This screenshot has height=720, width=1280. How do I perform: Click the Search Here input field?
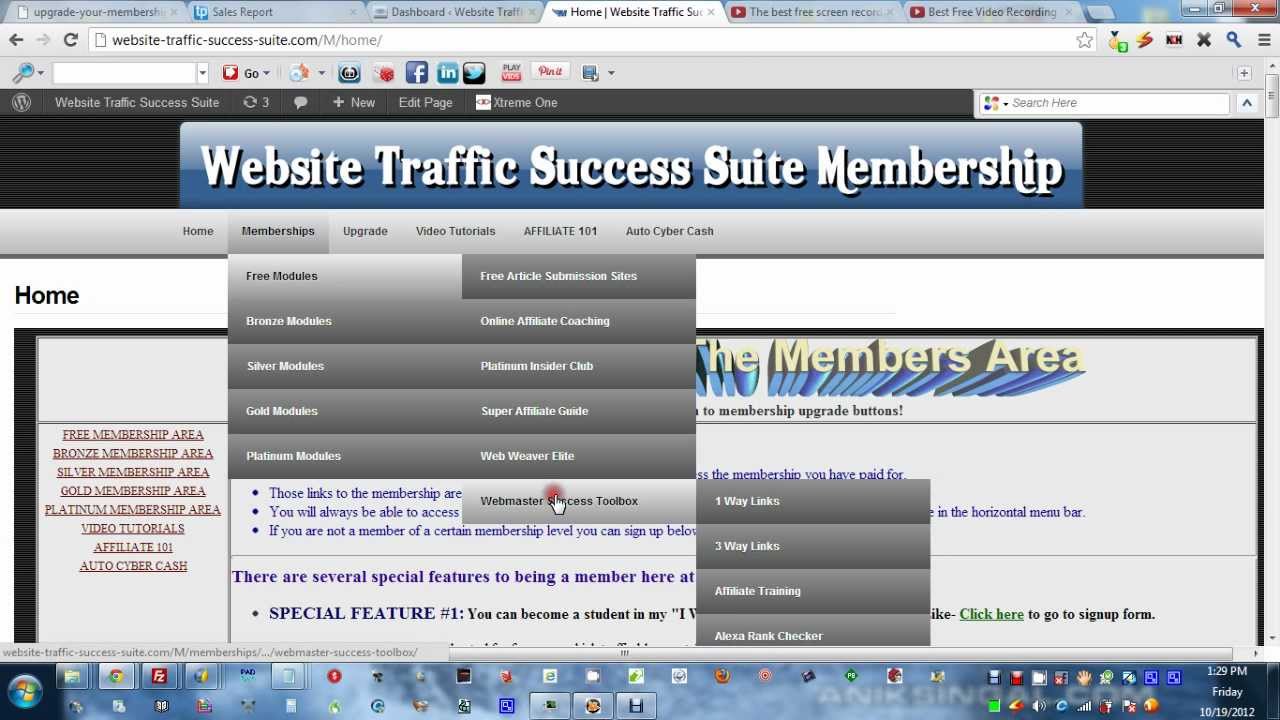(1118, 102)
